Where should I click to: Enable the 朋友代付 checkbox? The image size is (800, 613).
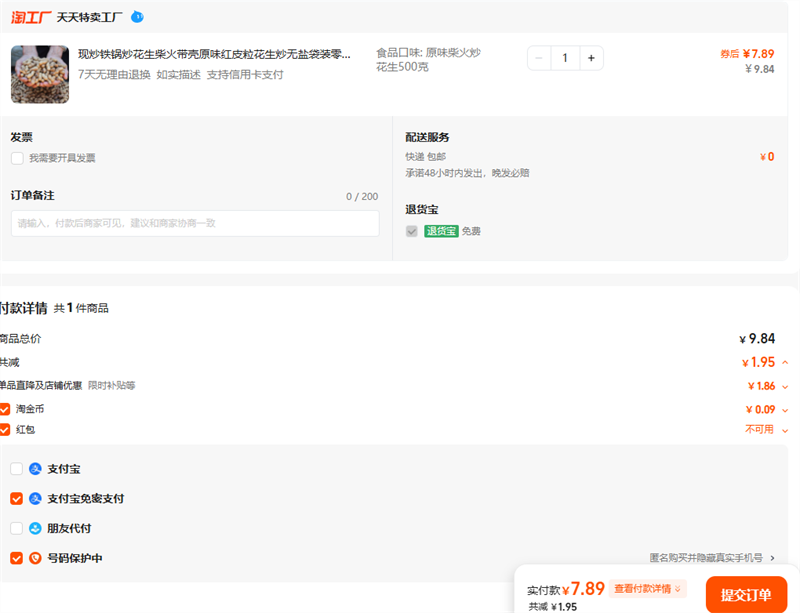[16, 528]
